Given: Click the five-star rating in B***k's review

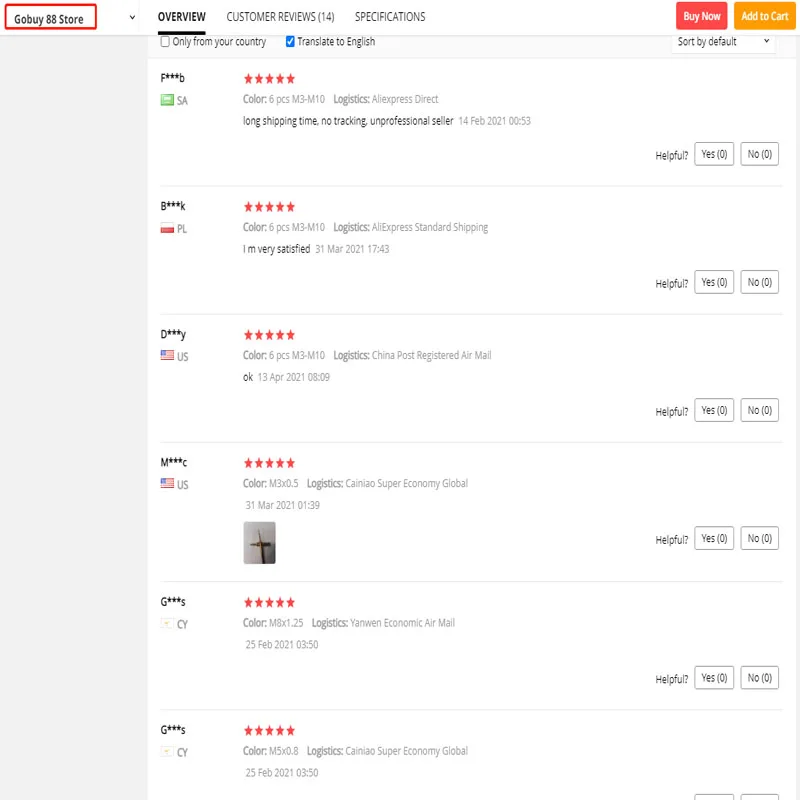Looking at the screenshot, I should 269,207.
